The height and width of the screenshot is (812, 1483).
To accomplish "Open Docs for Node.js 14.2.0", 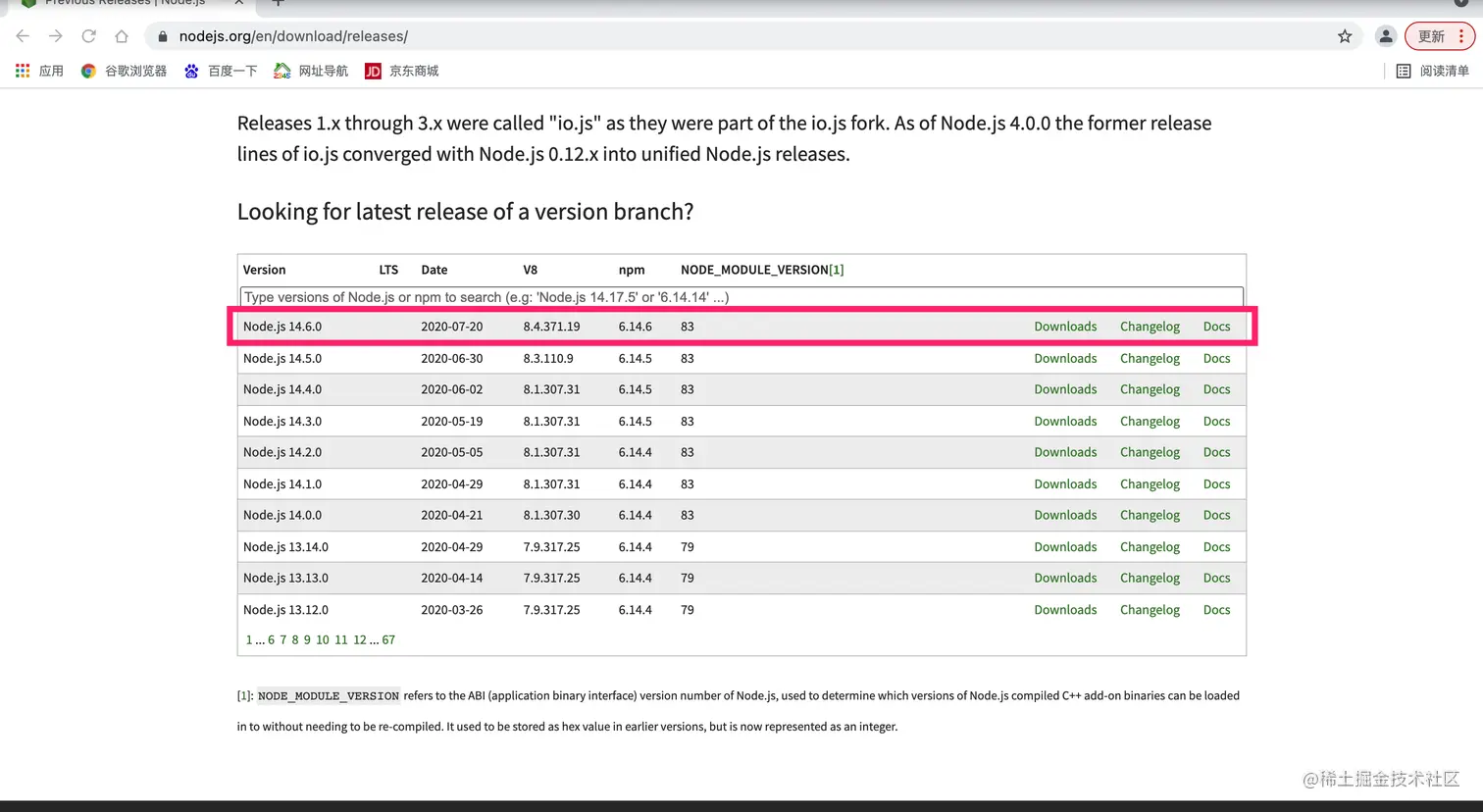I will [1216, 452].
